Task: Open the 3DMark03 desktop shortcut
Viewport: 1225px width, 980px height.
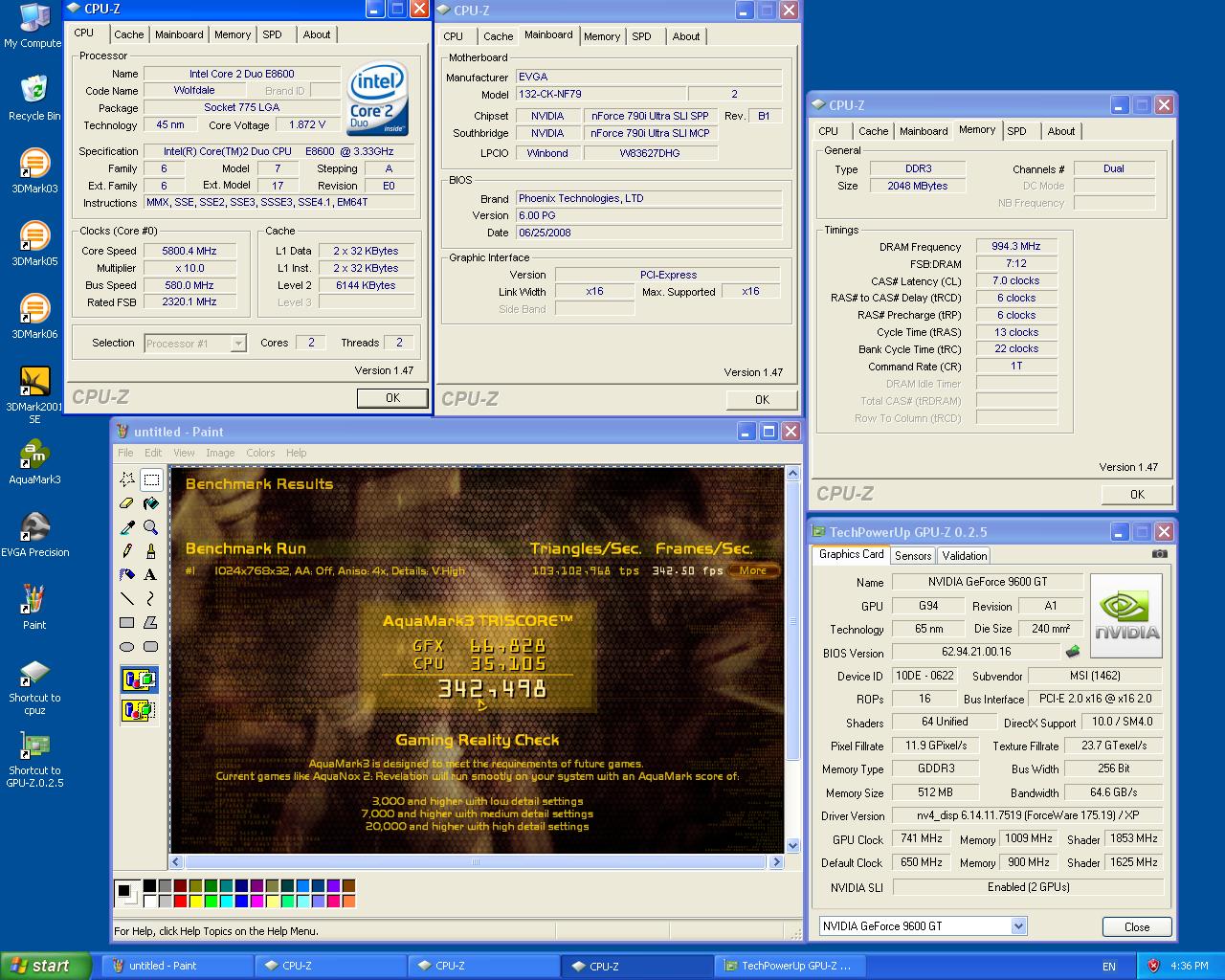Action: [34, 170]
